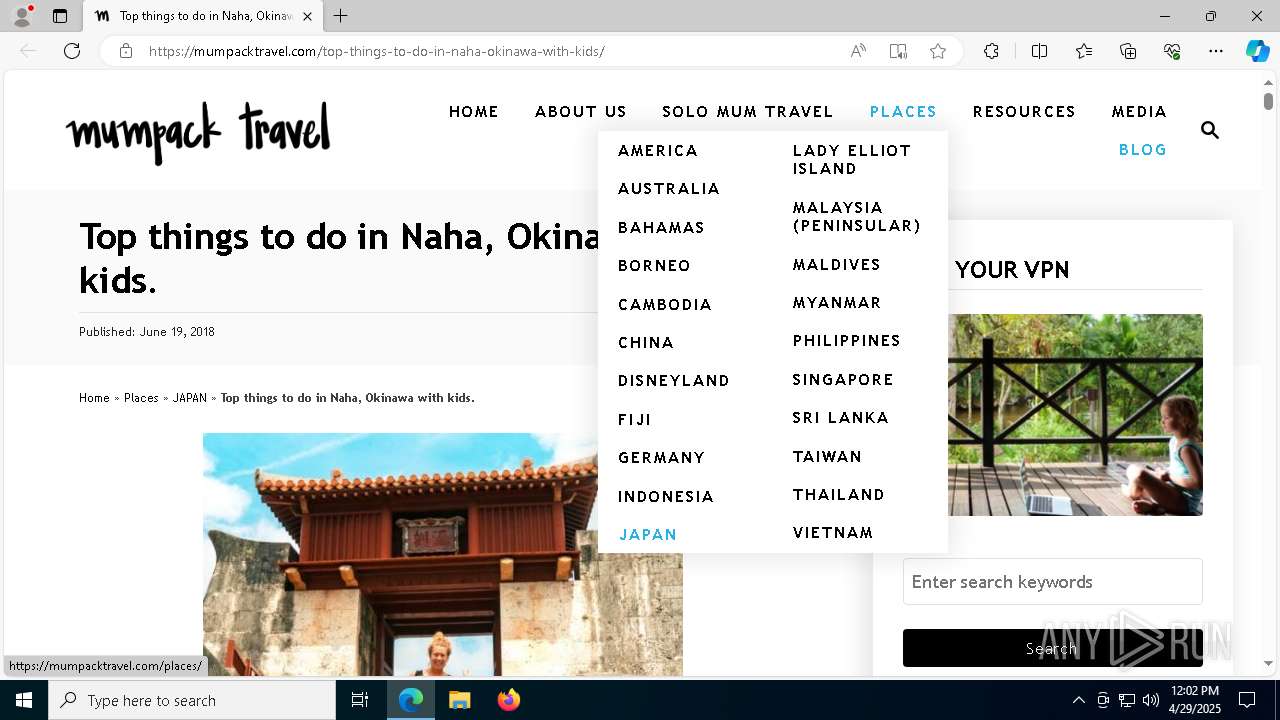Click the Enter search keywords field

tap(1052, 582)
